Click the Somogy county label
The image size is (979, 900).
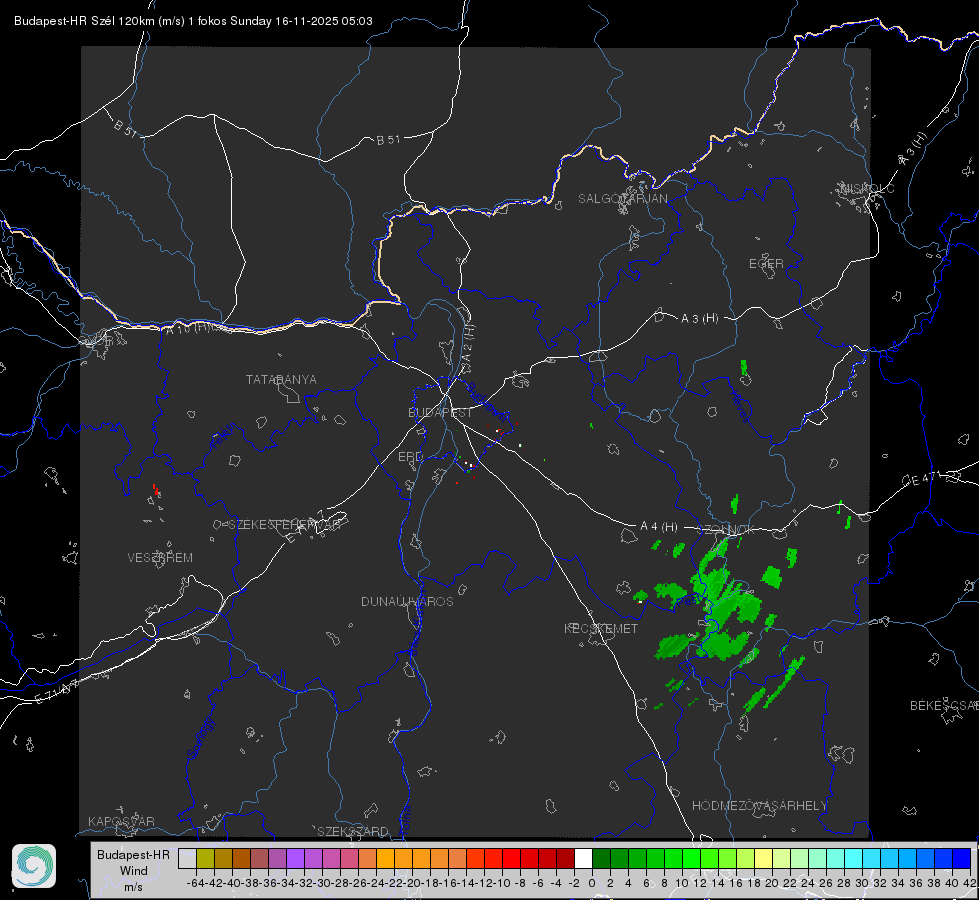click(x=200, y=738)
